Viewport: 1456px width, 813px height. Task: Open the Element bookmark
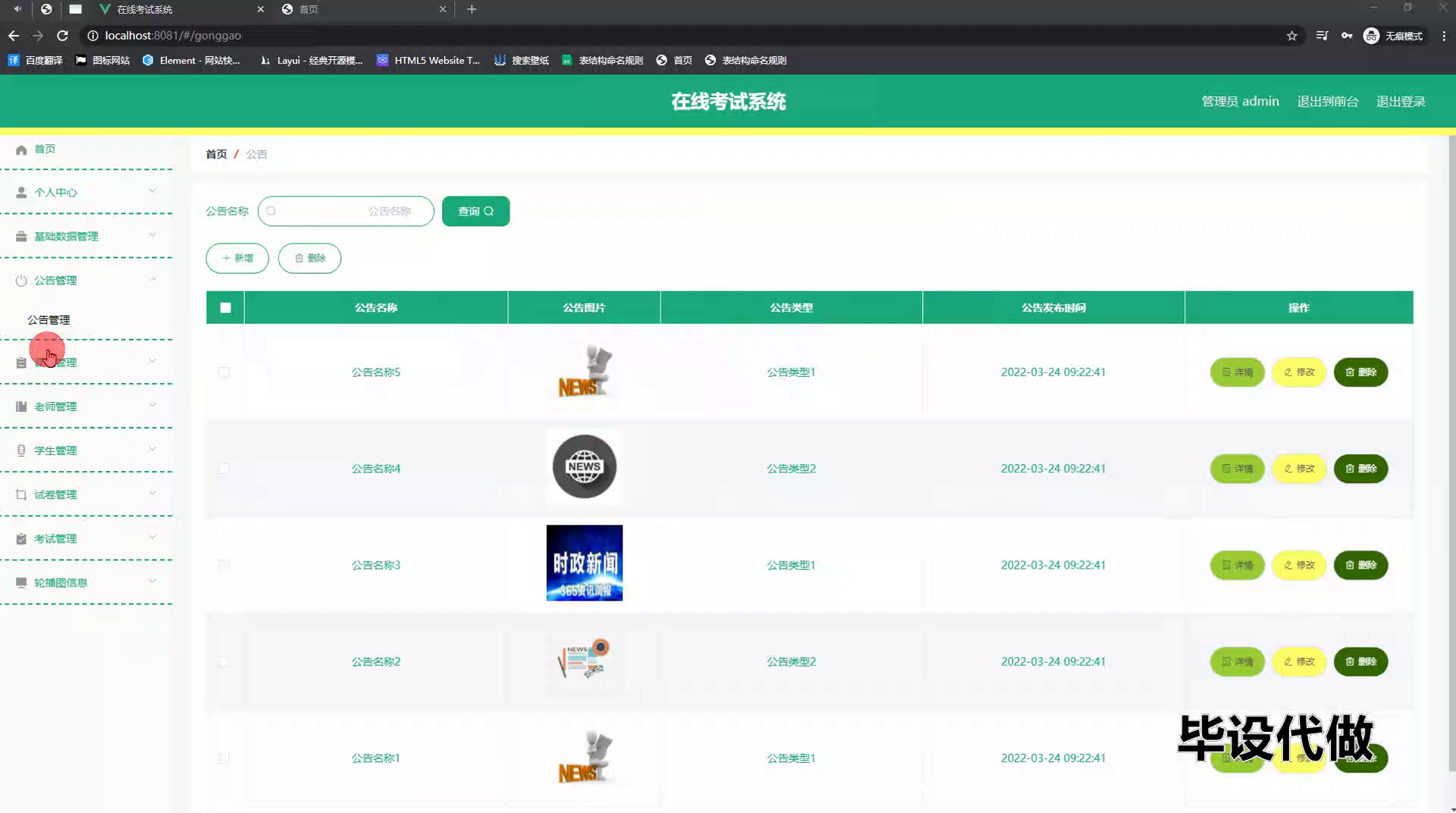tap(191, 61)
